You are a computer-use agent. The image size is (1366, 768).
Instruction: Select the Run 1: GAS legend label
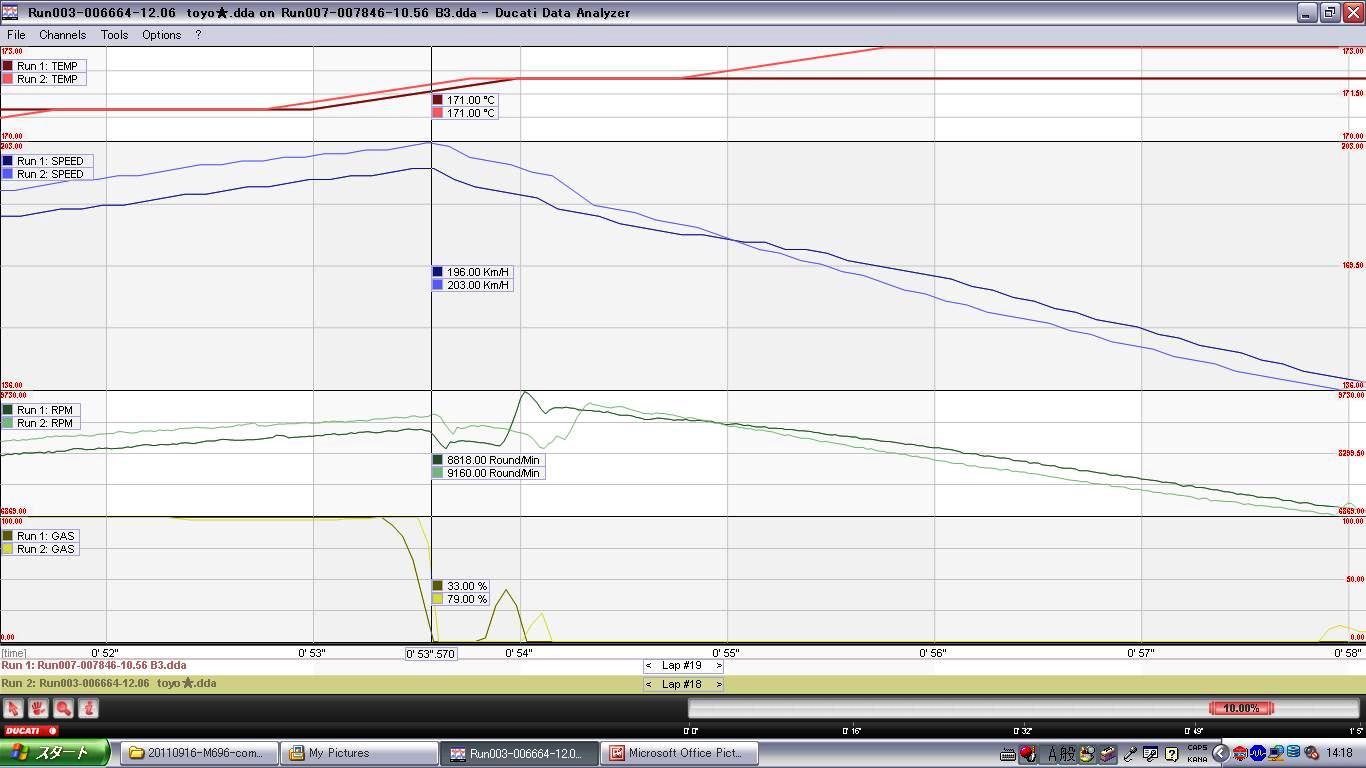[45, 536]
